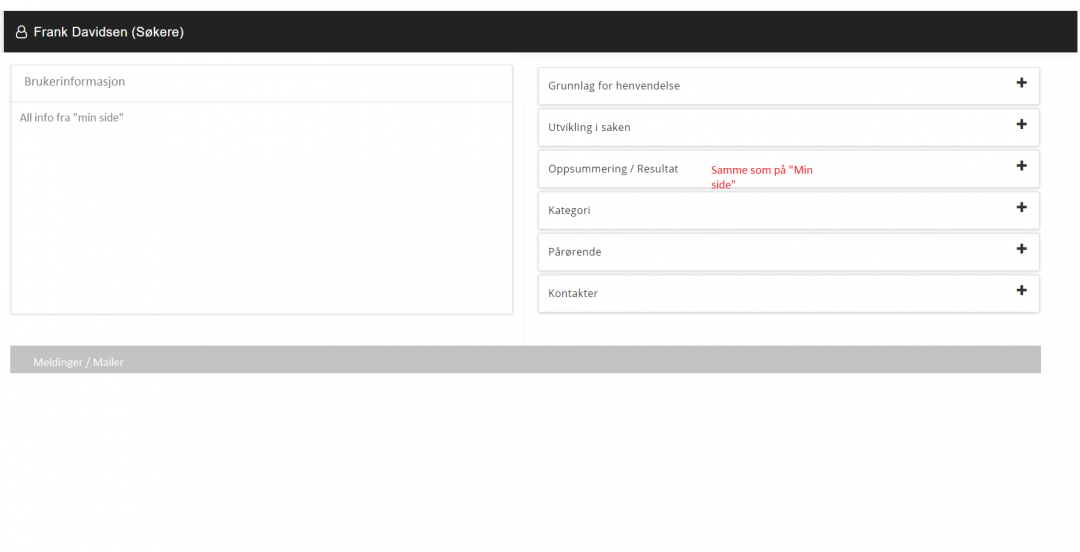
Task: Click the Utvikling i saken label
Action: pos(589,127)
